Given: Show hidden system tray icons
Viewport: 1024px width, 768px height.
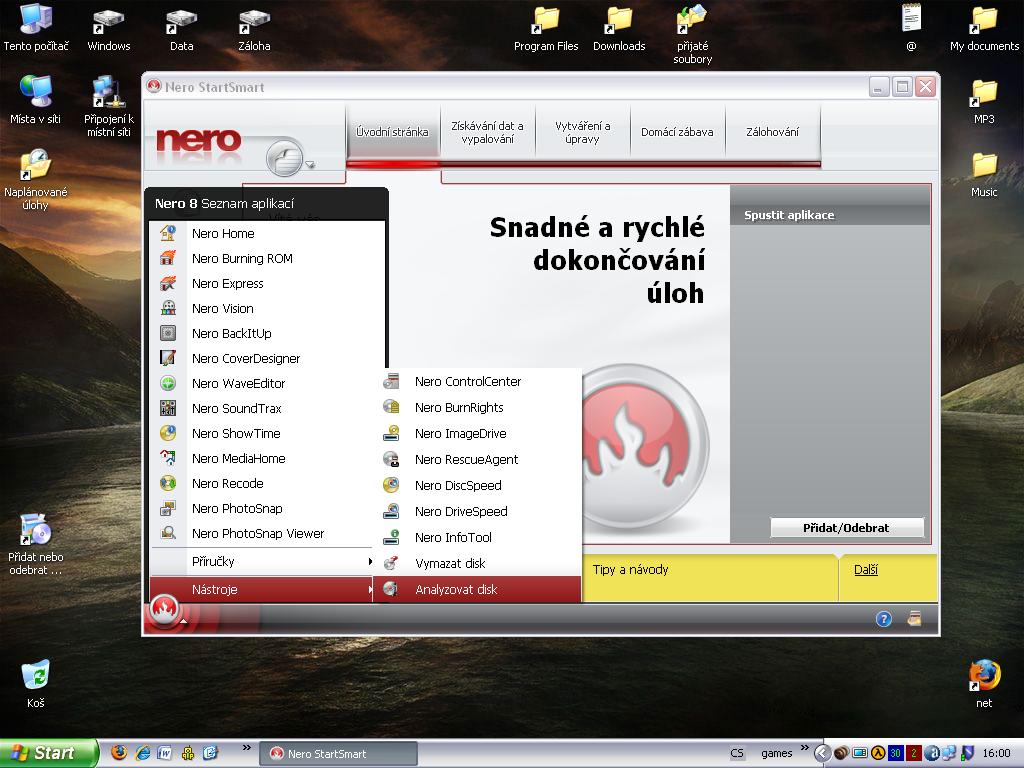Looking at the screenshot, I should pos(822,754).
